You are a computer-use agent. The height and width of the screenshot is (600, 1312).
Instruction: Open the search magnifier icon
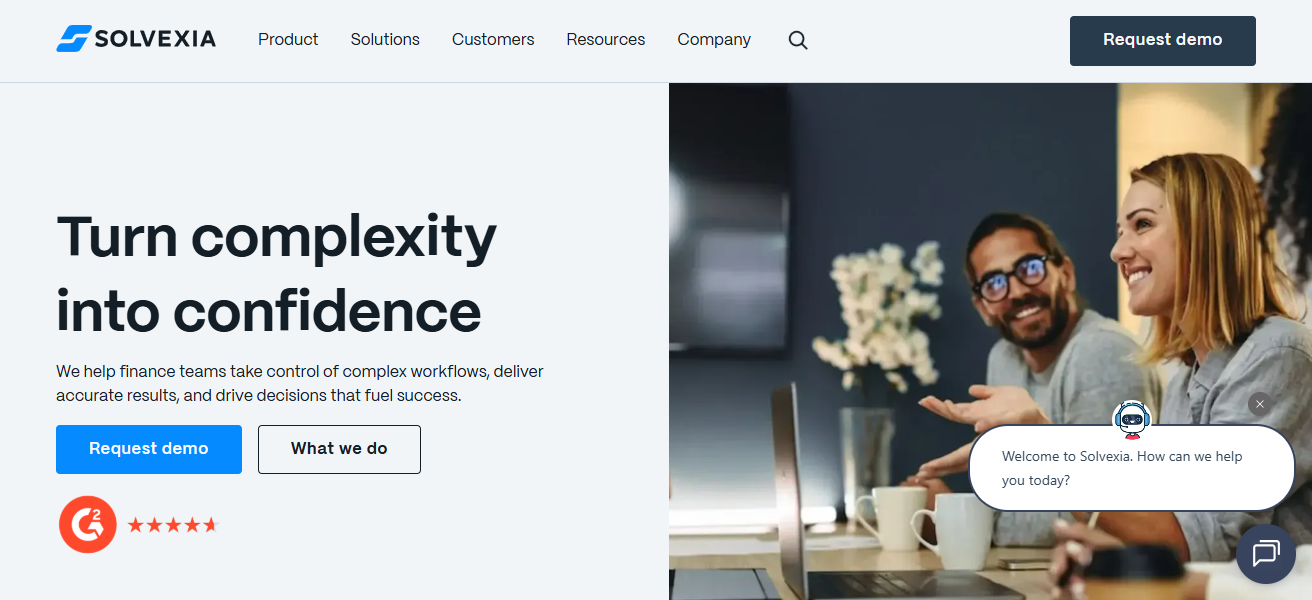[798, 40]
